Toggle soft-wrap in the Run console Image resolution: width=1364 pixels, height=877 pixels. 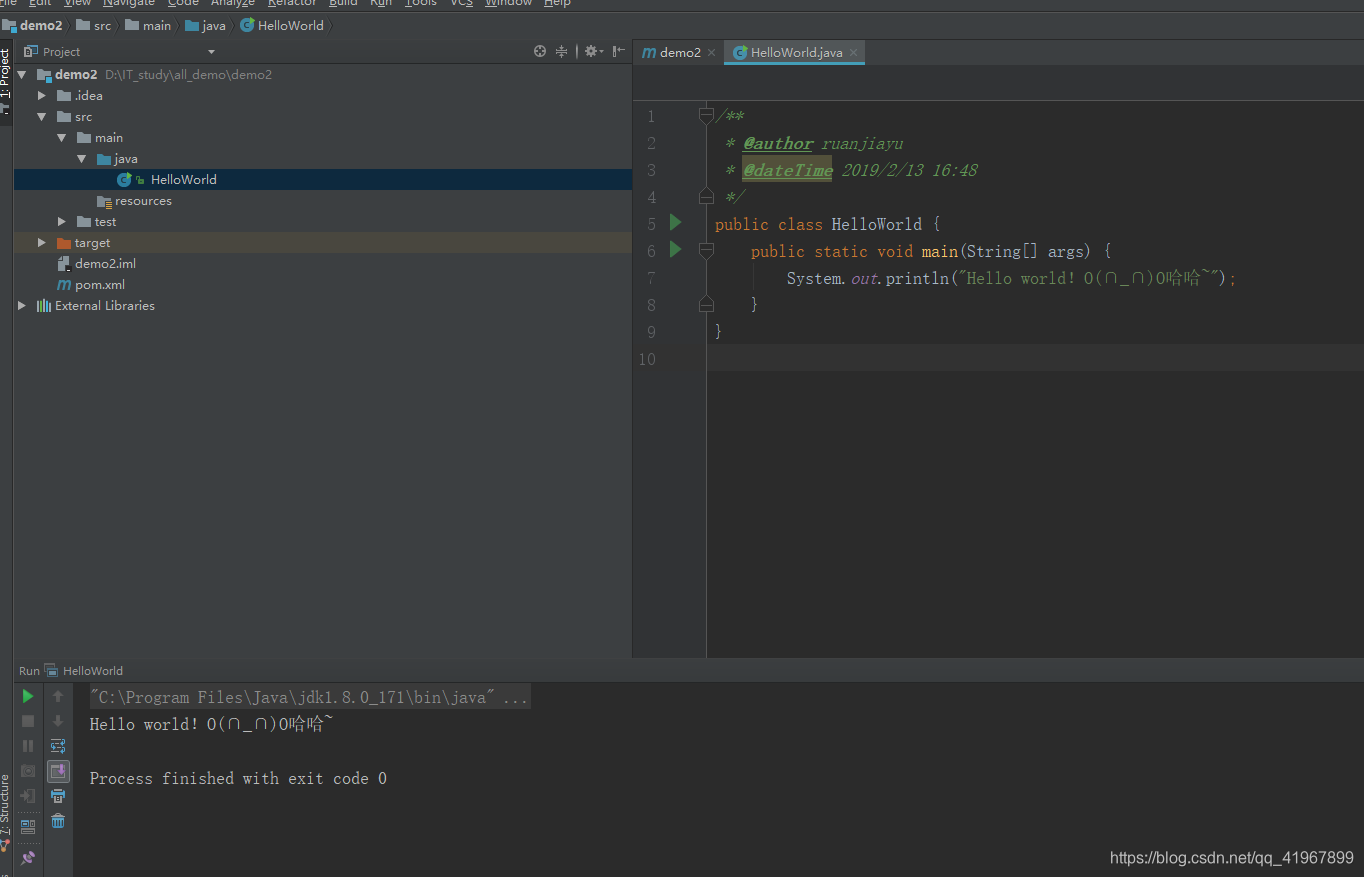tap(58, 746)
